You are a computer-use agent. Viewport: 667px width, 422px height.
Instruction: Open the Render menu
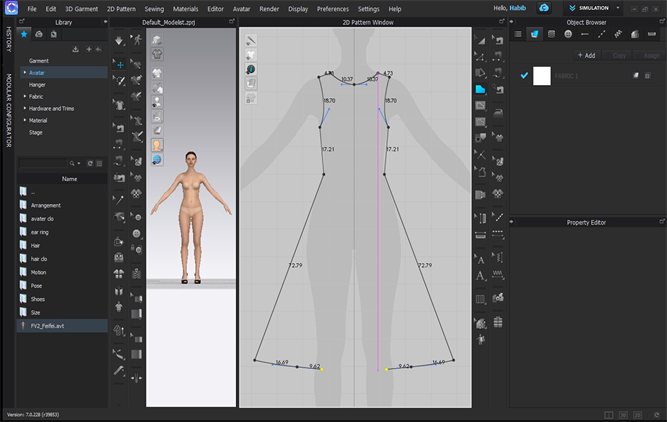pos(269,9)
